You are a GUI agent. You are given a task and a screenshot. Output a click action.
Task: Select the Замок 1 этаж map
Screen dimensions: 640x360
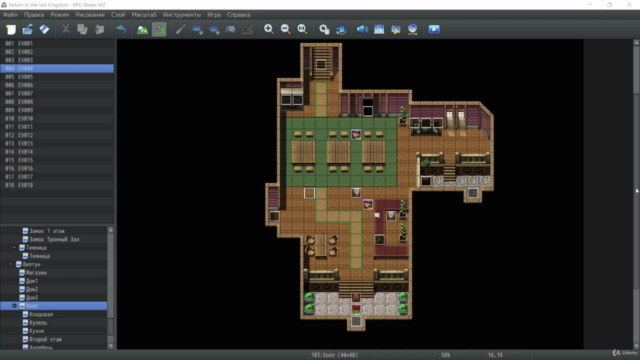click(x=47, y=231)
